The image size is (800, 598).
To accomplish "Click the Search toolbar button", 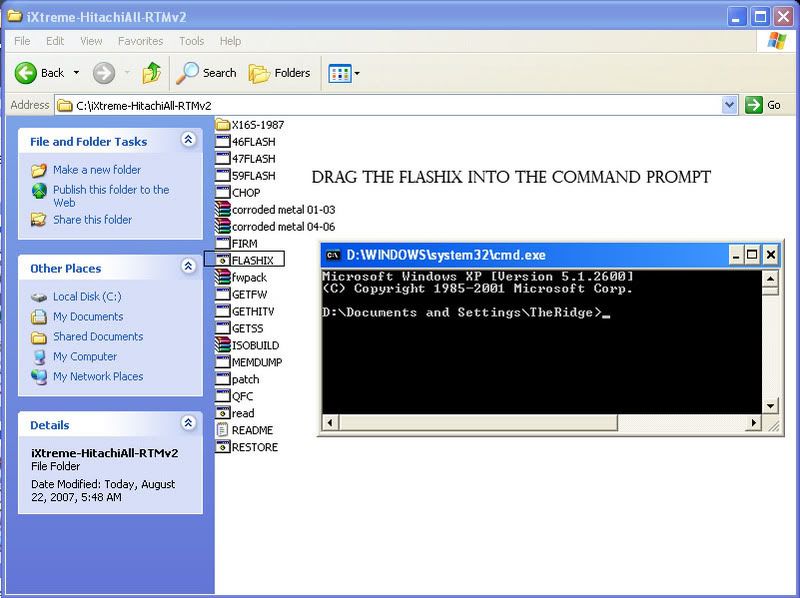I will 206,73.
